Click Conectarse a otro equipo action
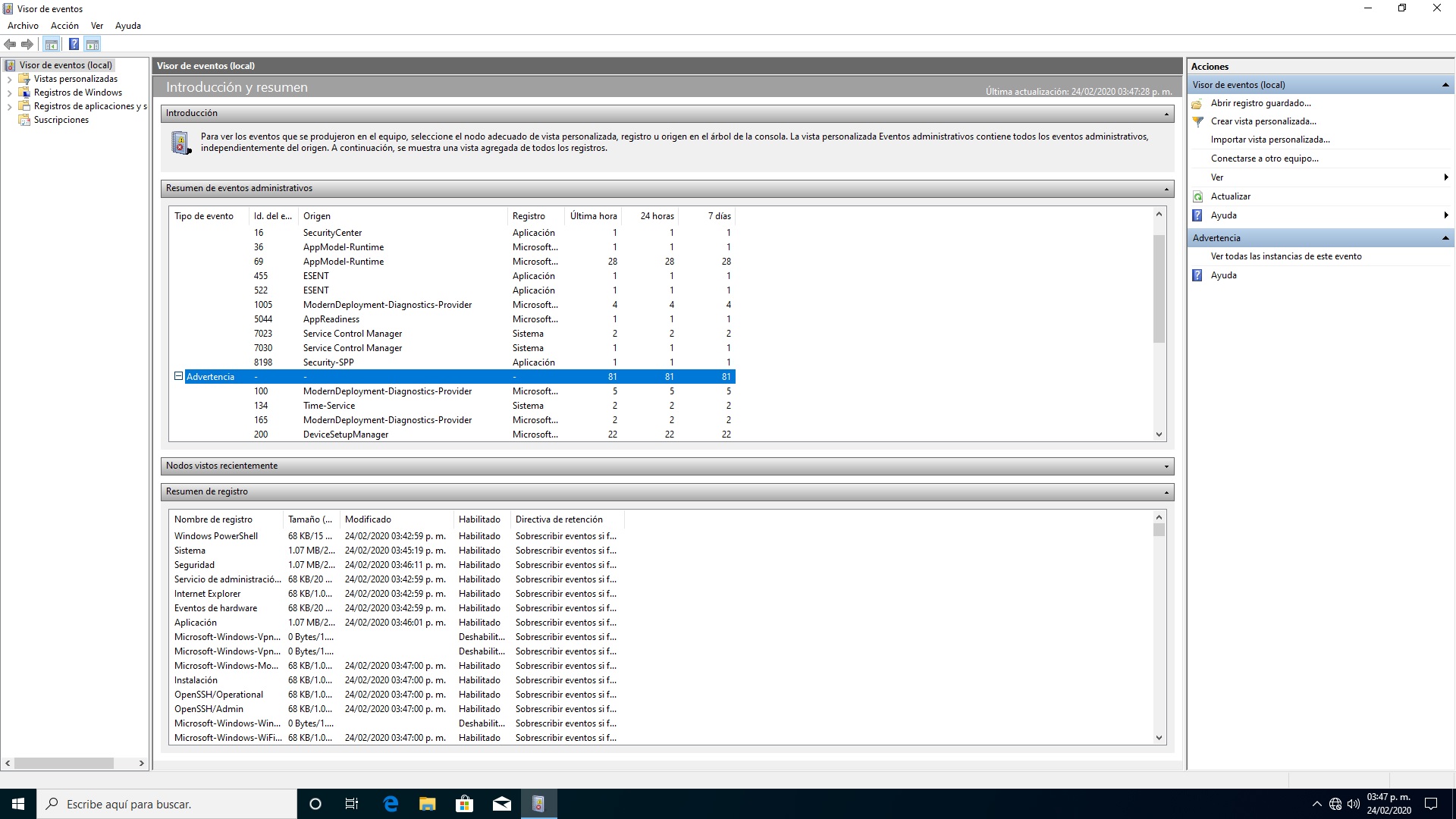The width and height of the screenshot is (1456, 819). (x=1264, y=158)
